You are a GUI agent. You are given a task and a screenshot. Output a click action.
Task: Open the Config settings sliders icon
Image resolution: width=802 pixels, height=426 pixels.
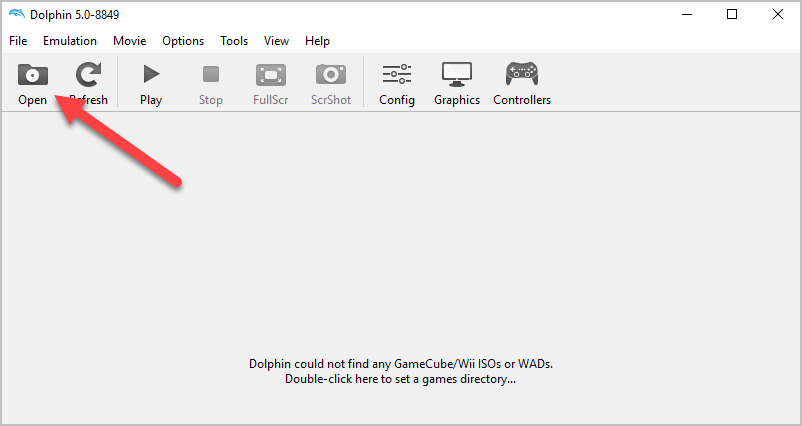(397, 75)
